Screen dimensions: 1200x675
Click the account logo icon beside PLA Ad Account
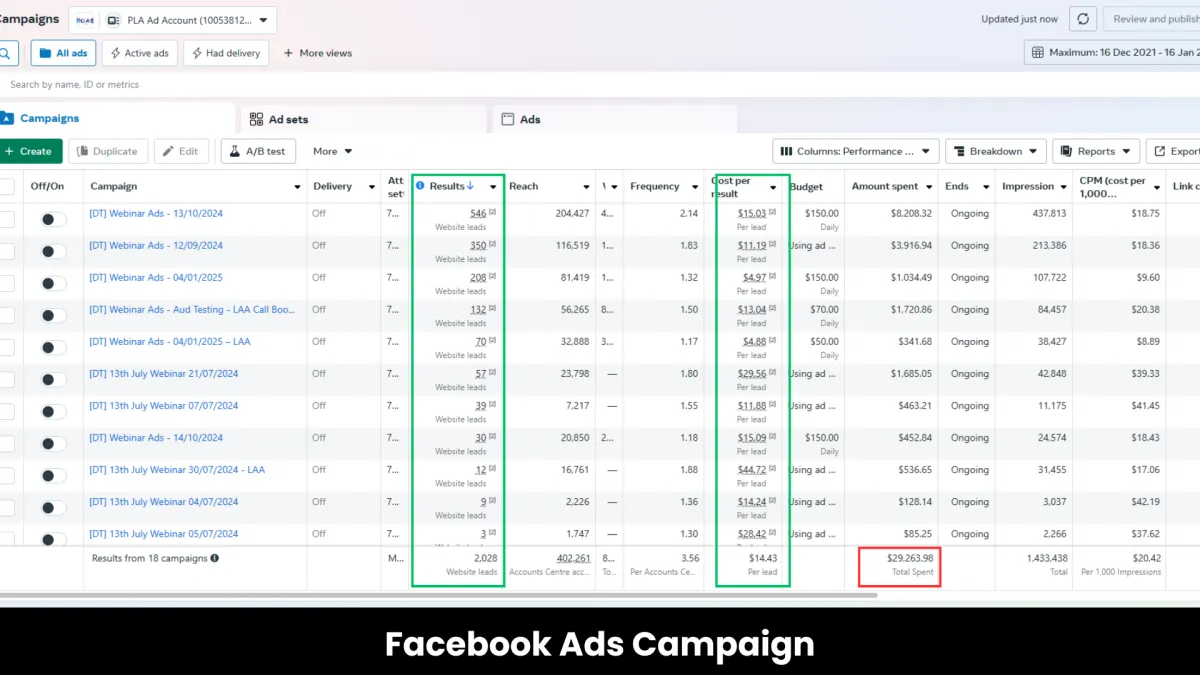(x=86, y=19)
